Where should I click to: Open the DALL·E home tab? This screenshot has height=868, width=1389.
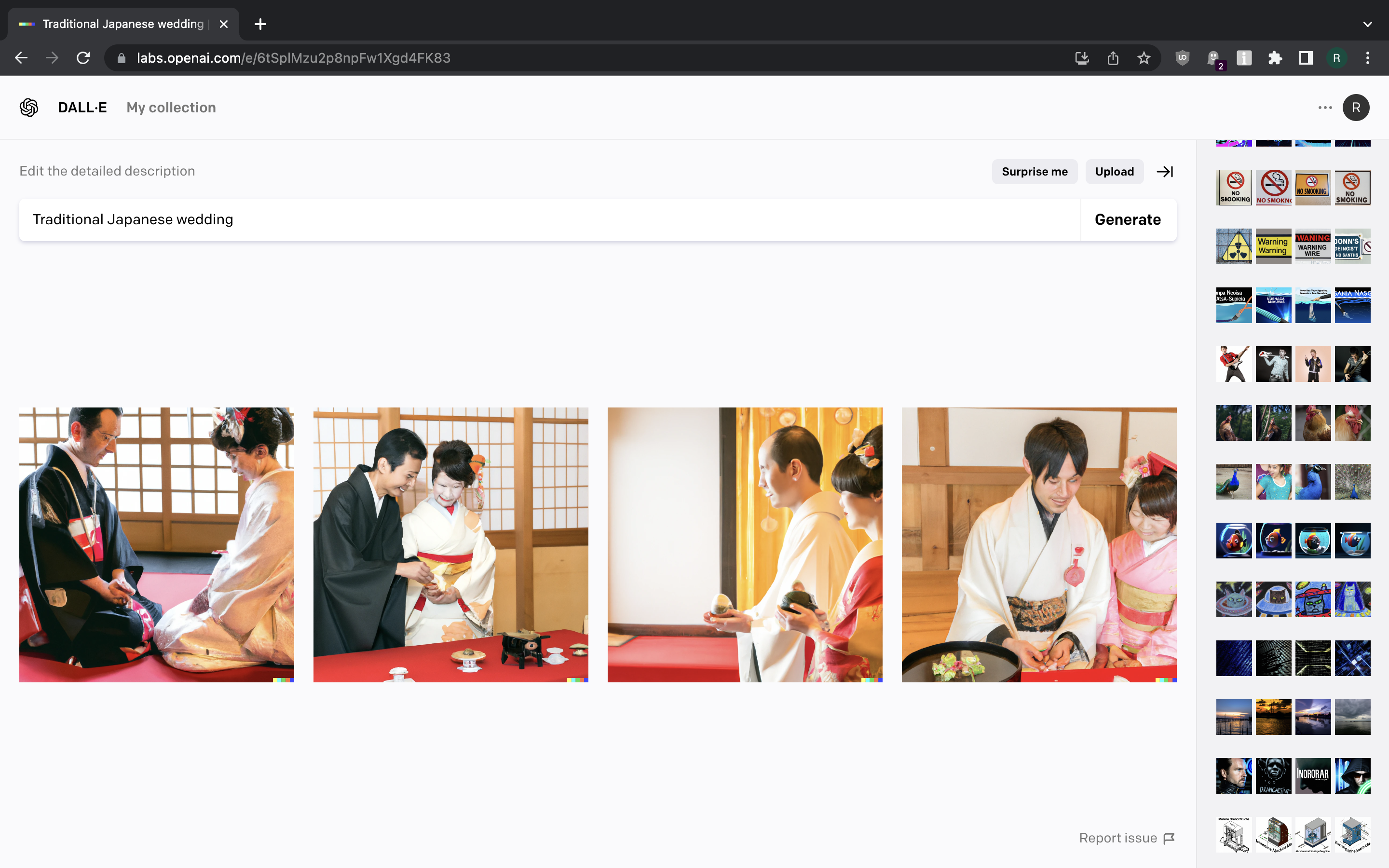point(82,108)
